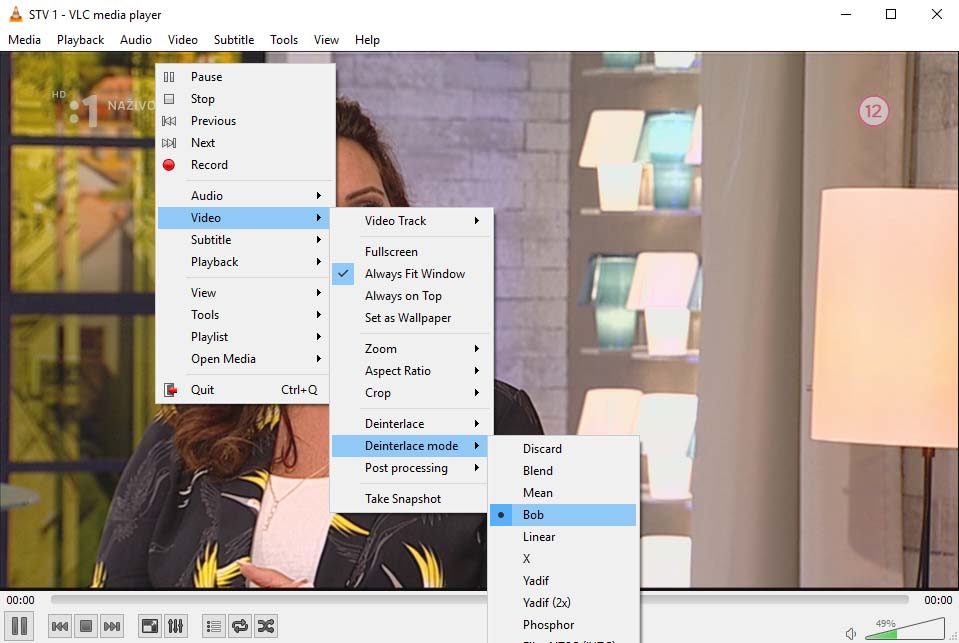Open the Playback menu in menu bar

click(81, 40)
